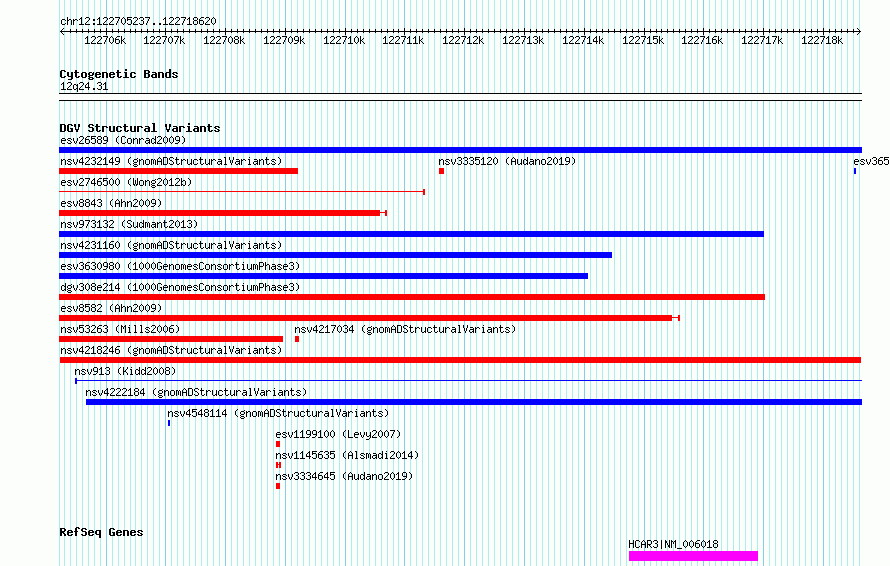The image size is (890, 566).
Task: Open the nsv913 (Kidd2008) label
Action: (125, 371)
